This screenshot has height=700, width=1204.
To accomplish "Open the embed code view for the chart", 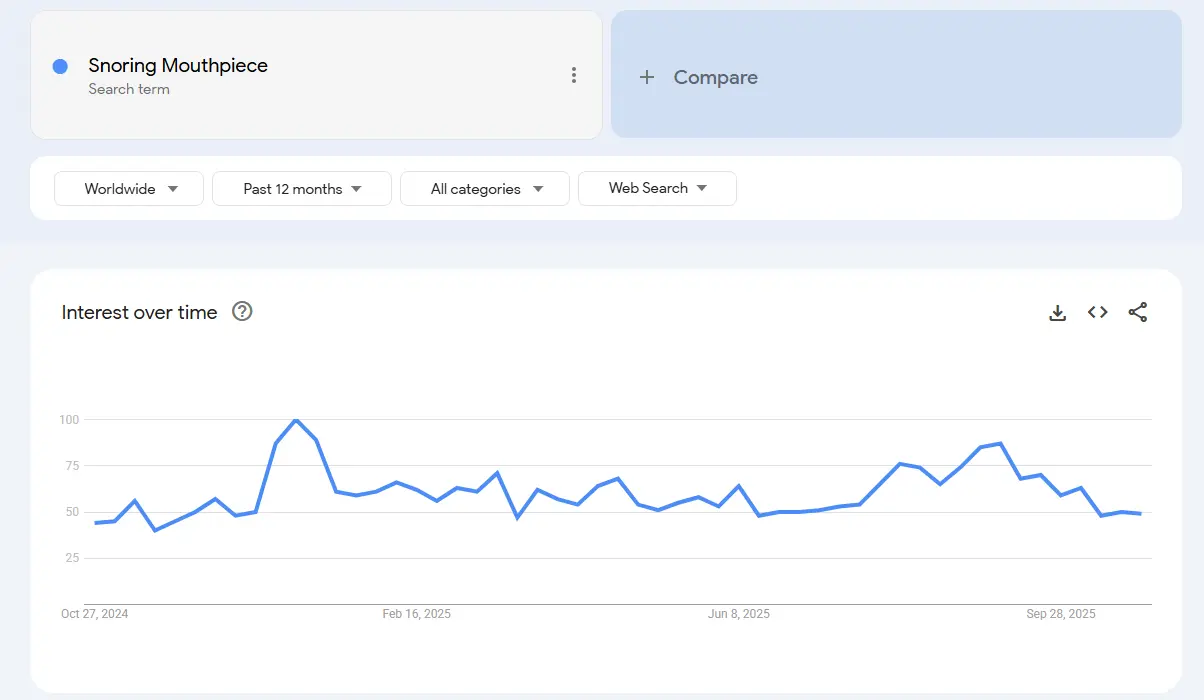I will coord(1097,312).
